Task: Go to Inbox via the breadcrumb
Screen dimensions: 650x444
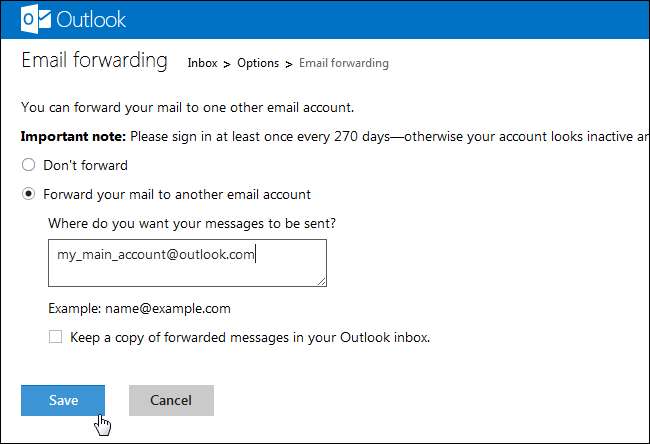Action: (202, 63)
